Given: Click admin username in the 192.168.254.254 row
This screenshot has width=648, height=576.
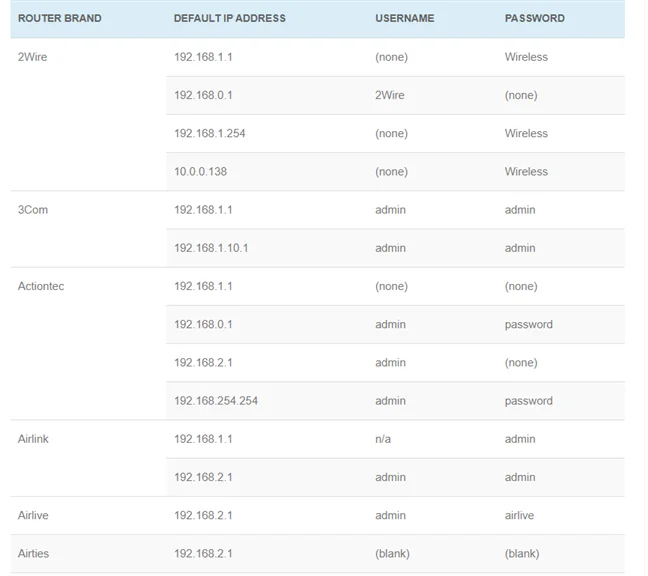Looking at the screenshot, I should pyautogui.click(x=390, y=401).
